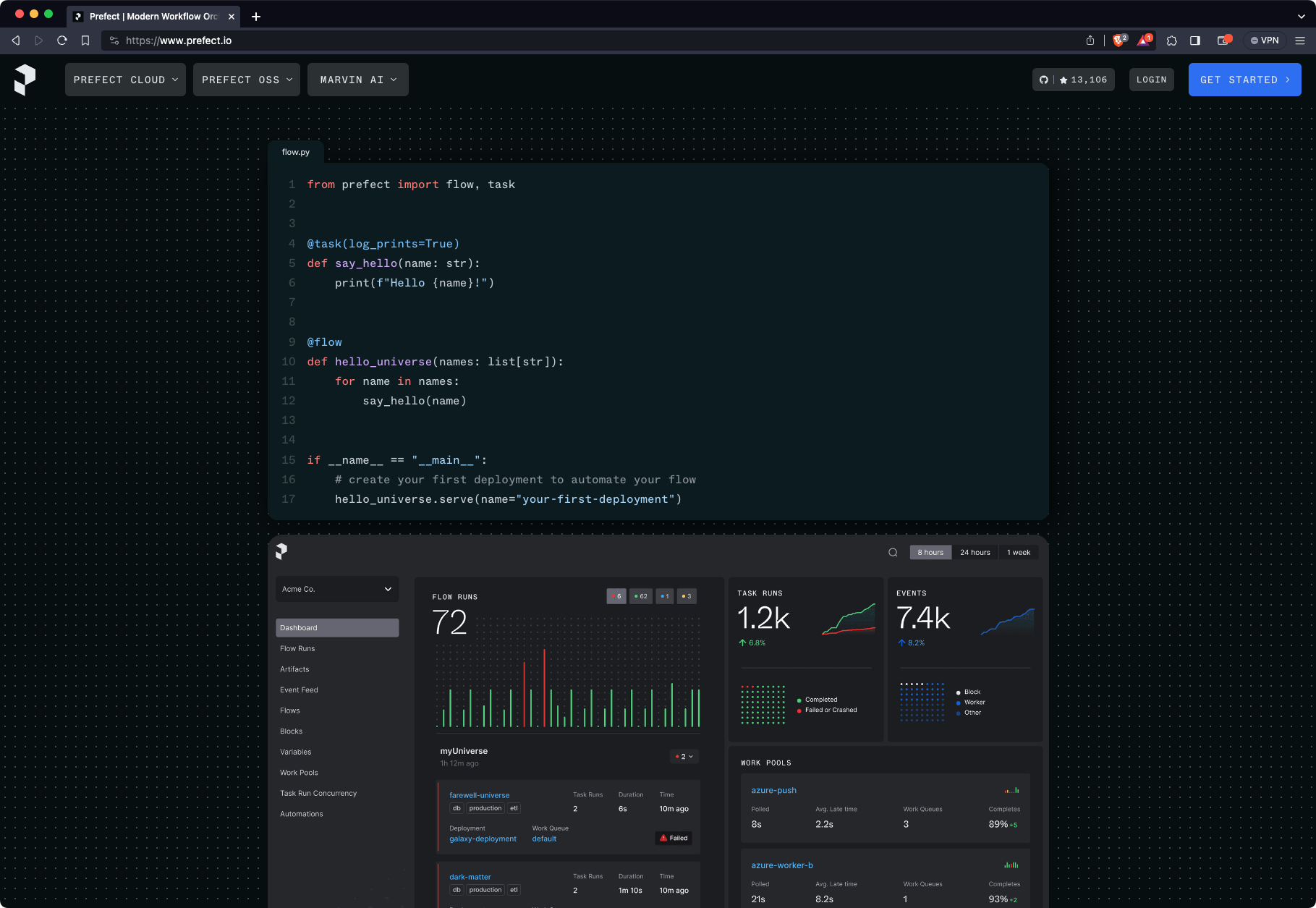Switch time range to 24 hours
1316x908 pixels.
(x=975, y=553)
